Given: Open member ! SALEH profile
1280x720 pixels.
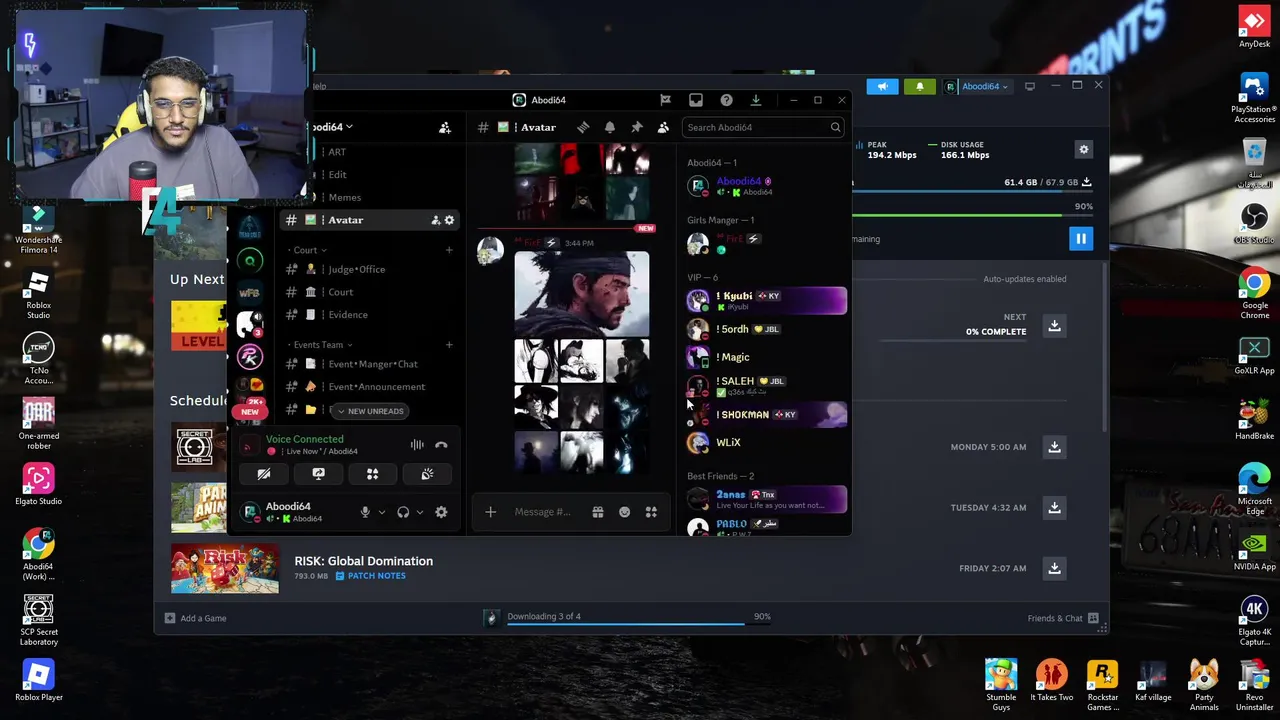Looking at the screenshot, I should [x=766, y=385].
